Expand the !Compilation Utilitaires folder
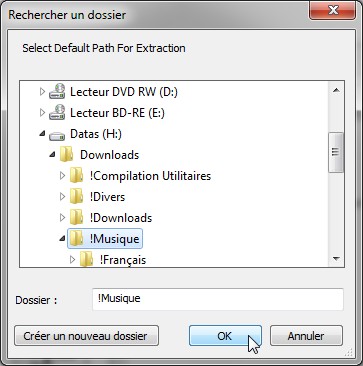 [62, 176]
